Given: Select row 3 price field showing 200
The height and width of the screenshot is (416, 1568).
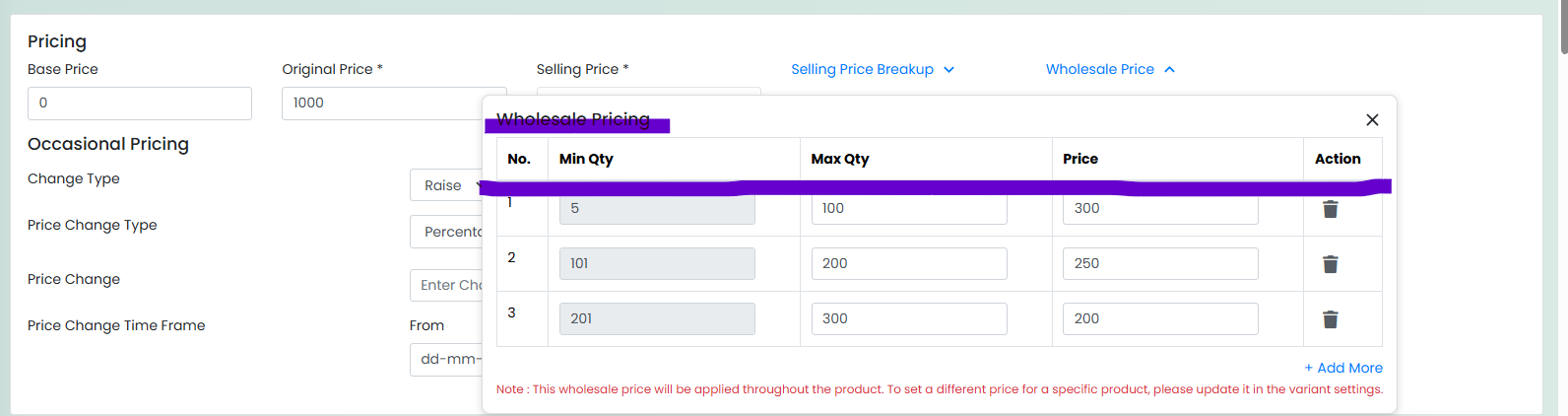Looking at the screenshot, I should 1160,318.
